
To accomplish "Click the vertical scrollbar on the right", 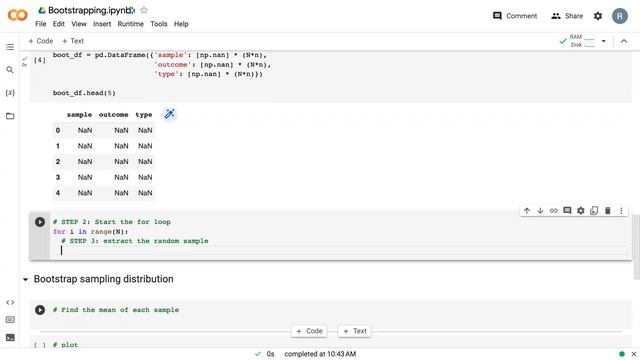I will click(636, 247).
